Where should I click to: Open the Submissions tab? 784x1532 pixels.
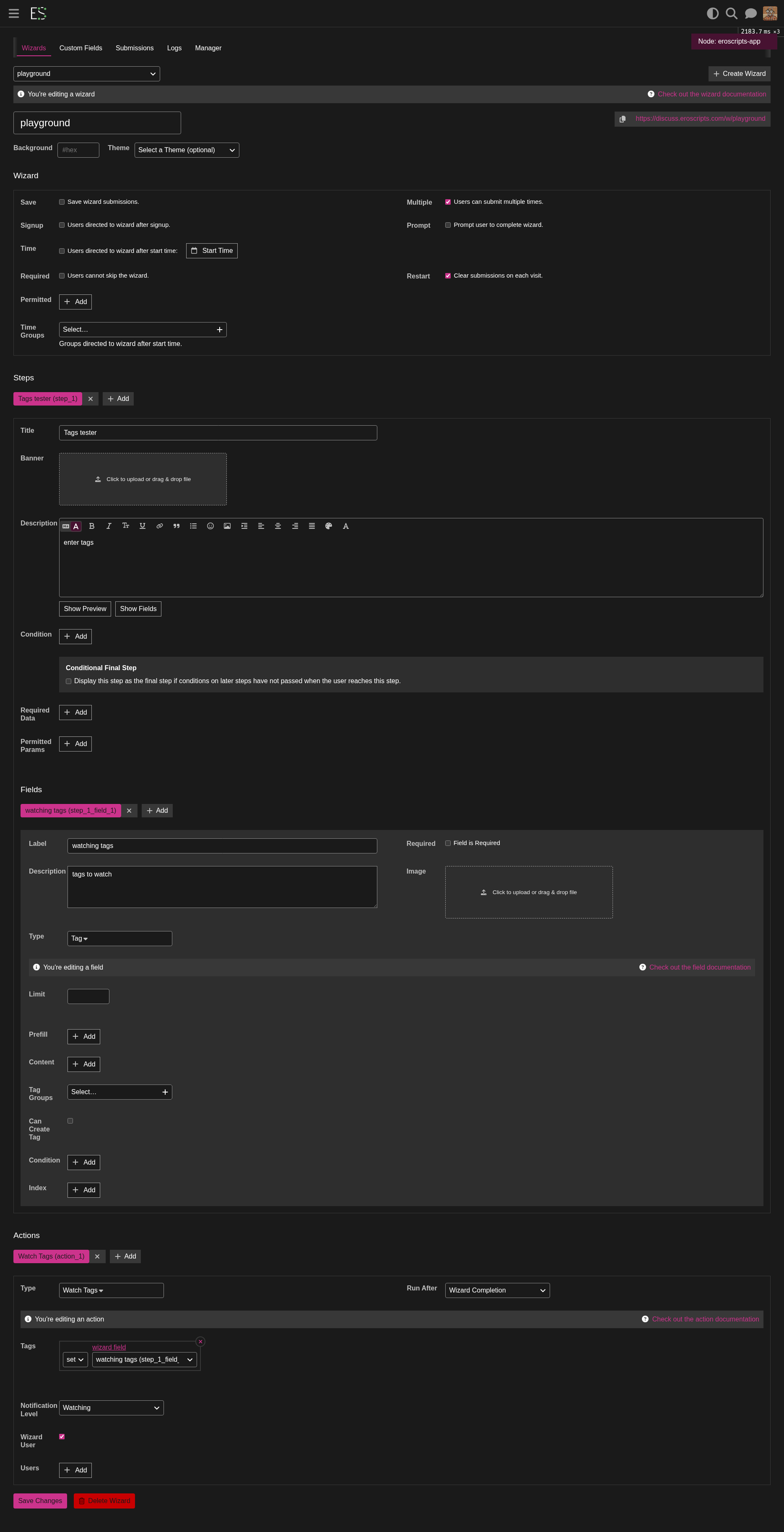coord(134,48)
